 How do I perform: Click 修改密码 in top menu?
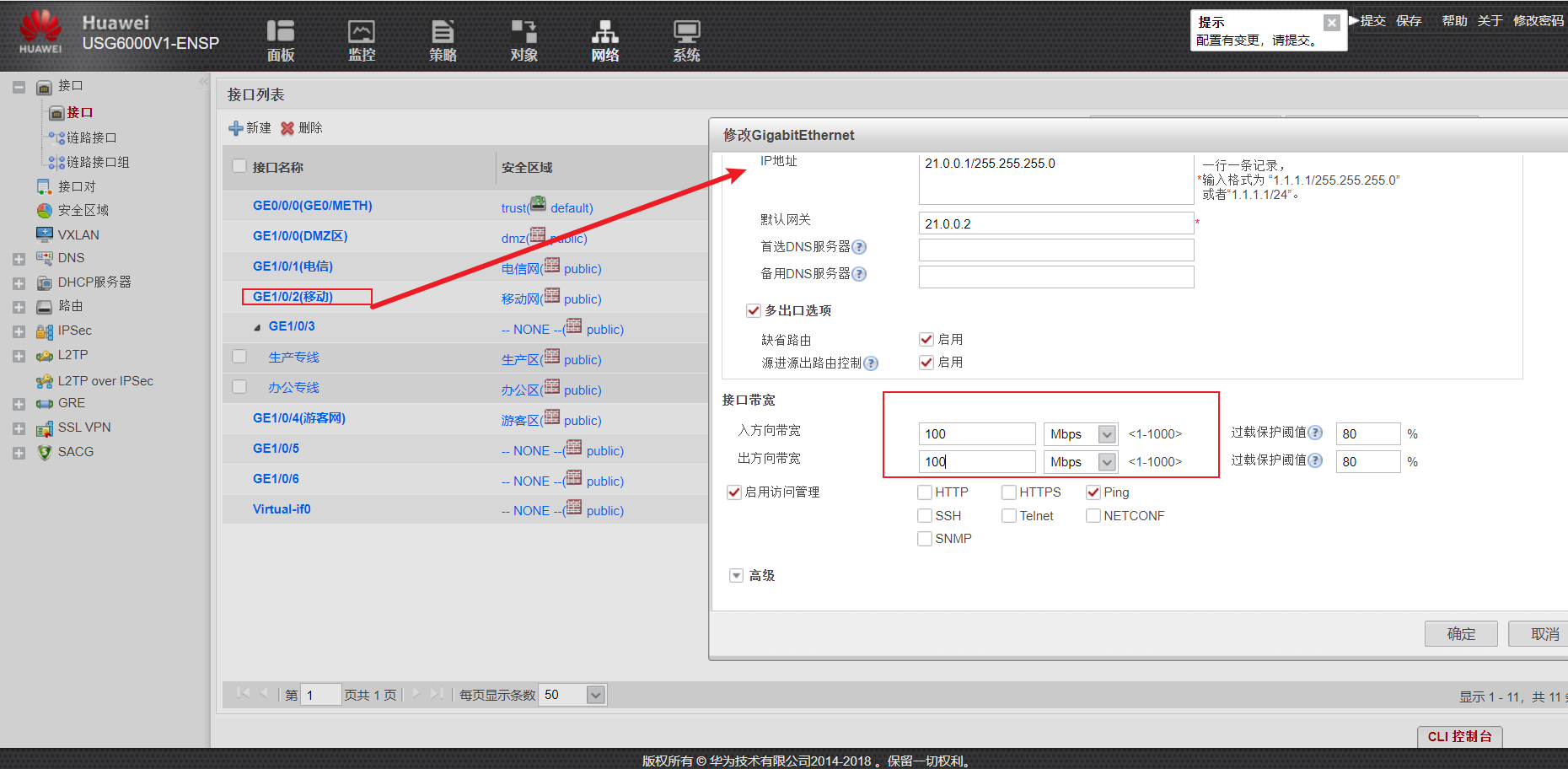(x=1538, y=20)
